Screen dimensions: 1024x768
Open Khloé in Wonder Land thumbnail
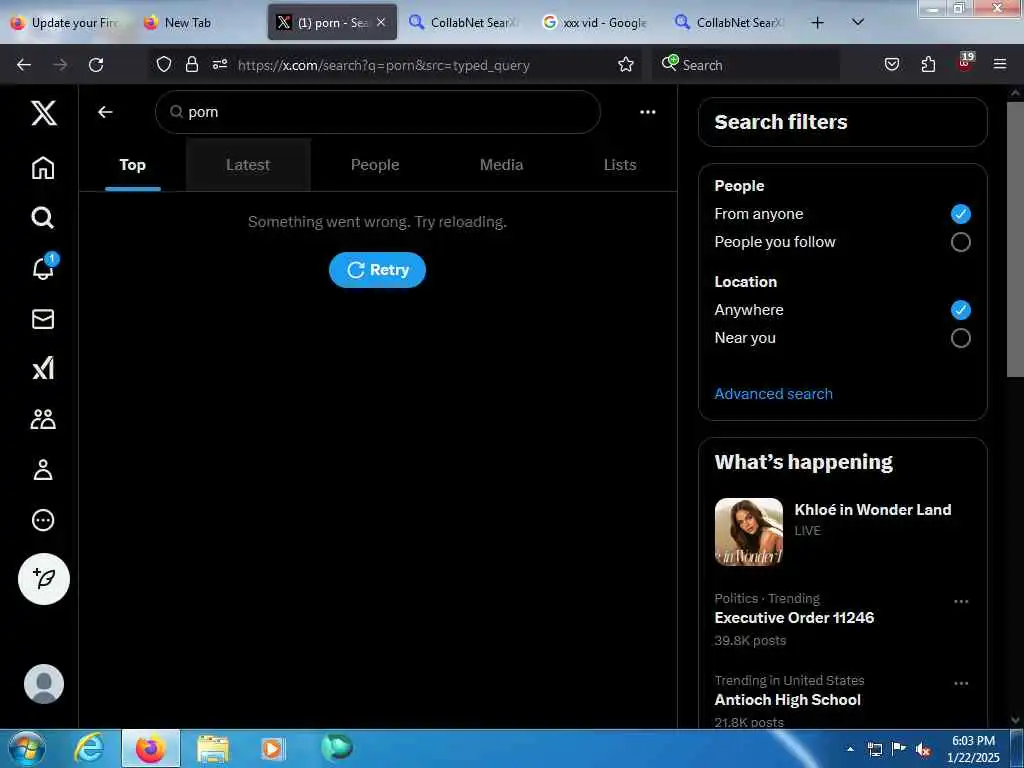tap(748, 532)
